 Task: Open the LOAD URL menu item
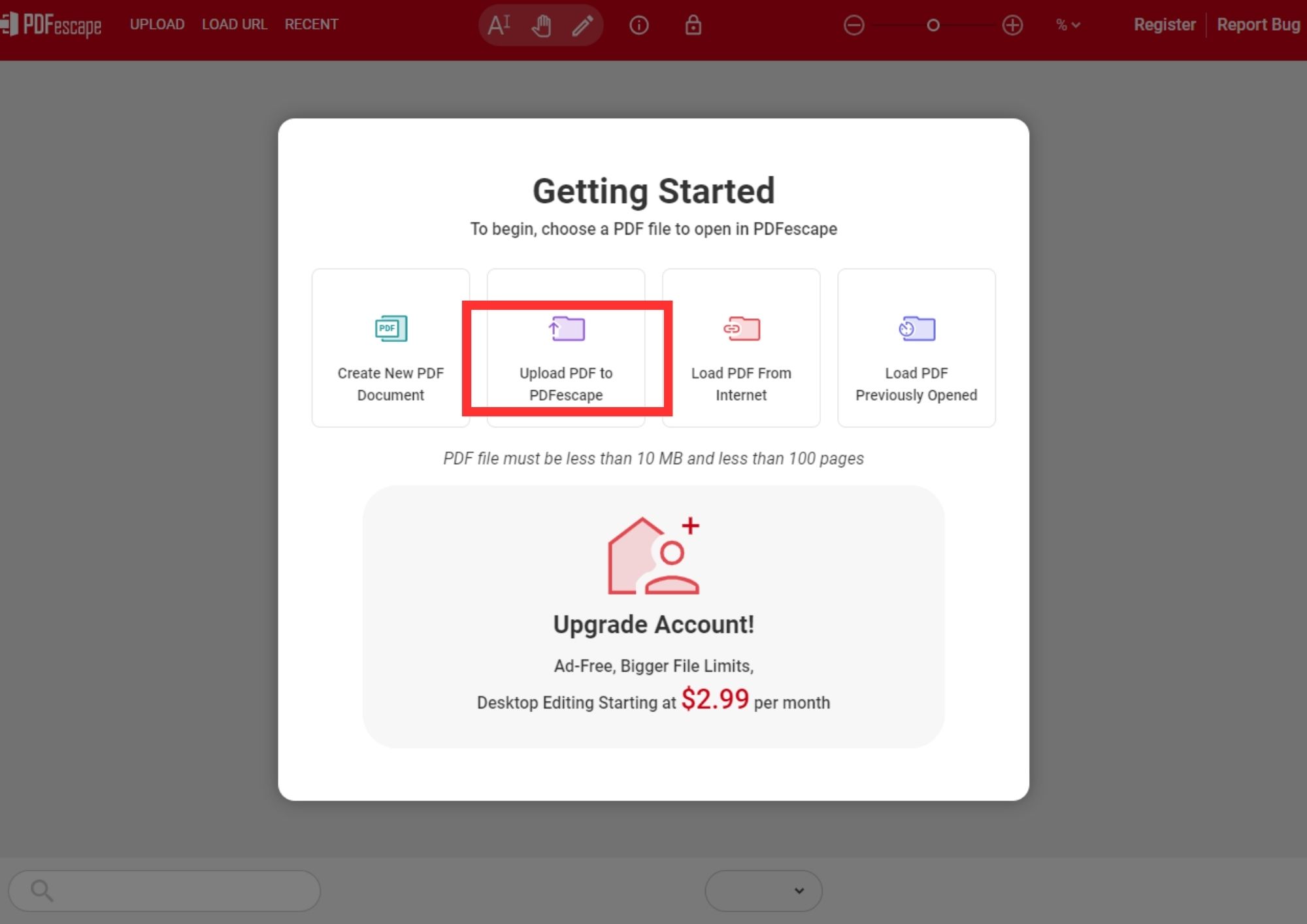tap(234, 24)
